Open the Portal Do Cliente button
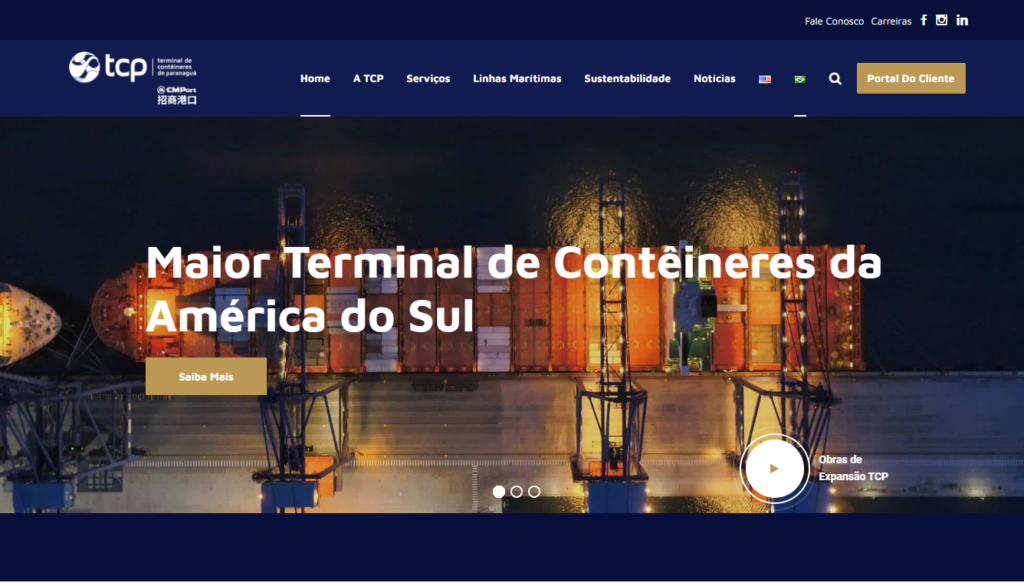 pos(911,78)
